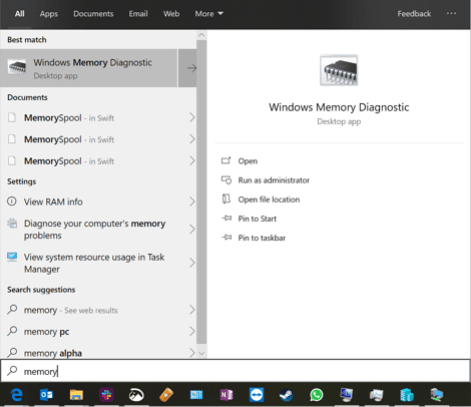Click the large memory chip preview icon
The height and width of the screenshot is (407, 471).
339,70
